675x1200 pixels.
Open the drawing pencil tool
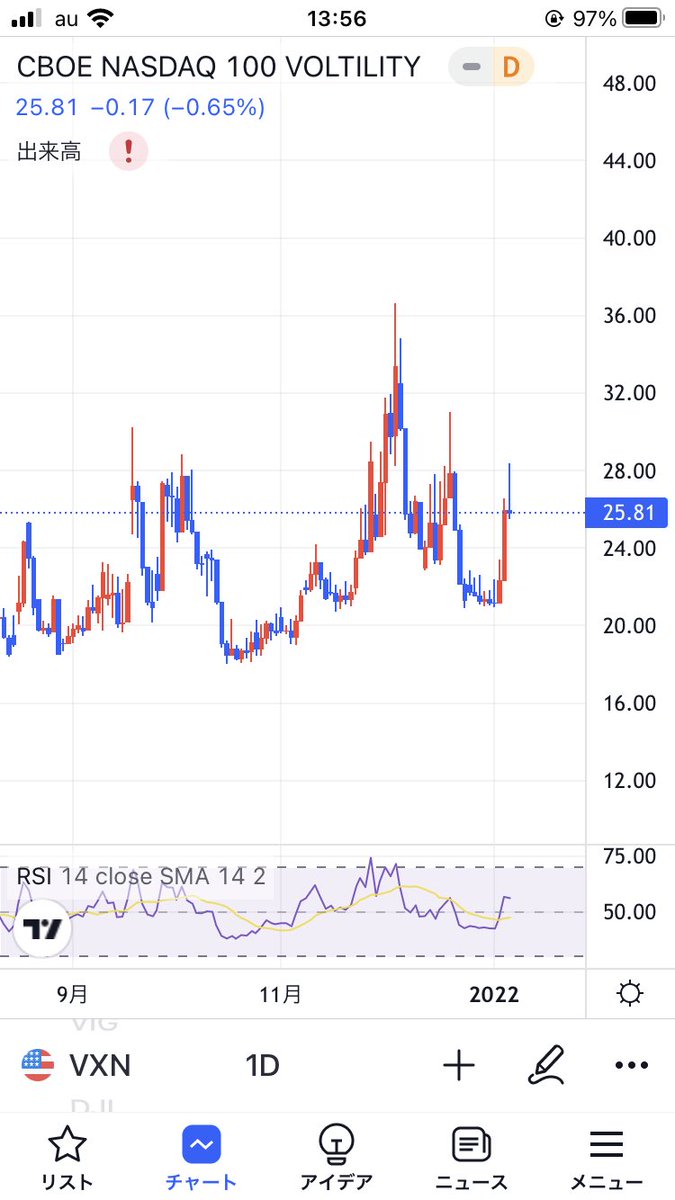[547, 1066]
